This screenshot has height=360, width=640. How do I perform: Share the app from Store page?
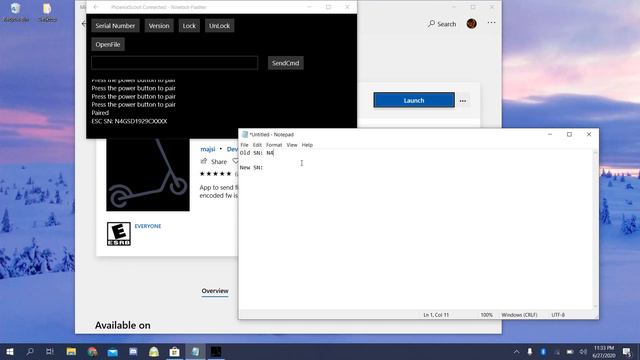click(x=214, y=162)
